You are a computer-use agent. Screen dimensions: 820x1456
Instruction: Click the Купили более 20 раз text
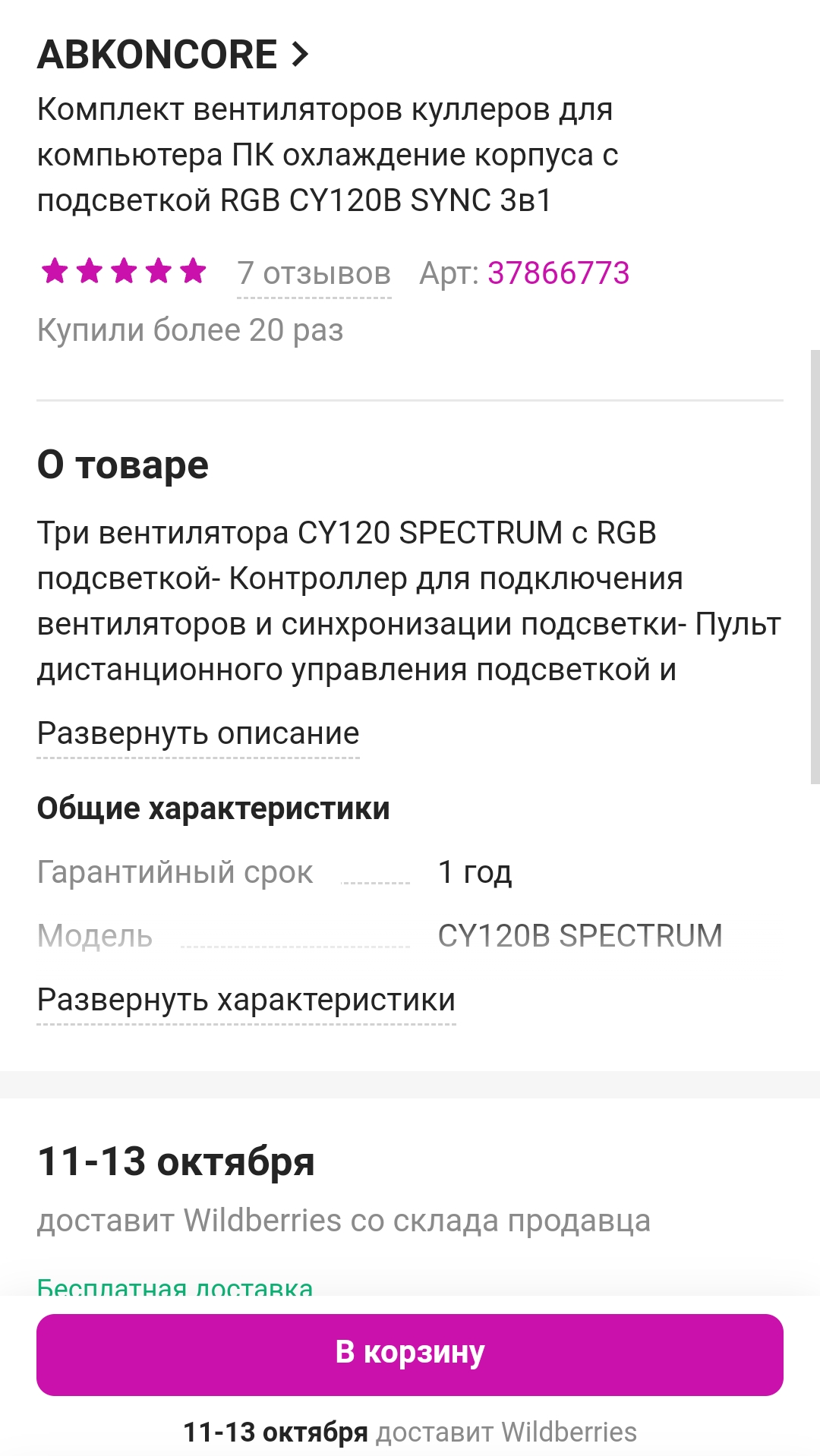[x=190, y=330]
